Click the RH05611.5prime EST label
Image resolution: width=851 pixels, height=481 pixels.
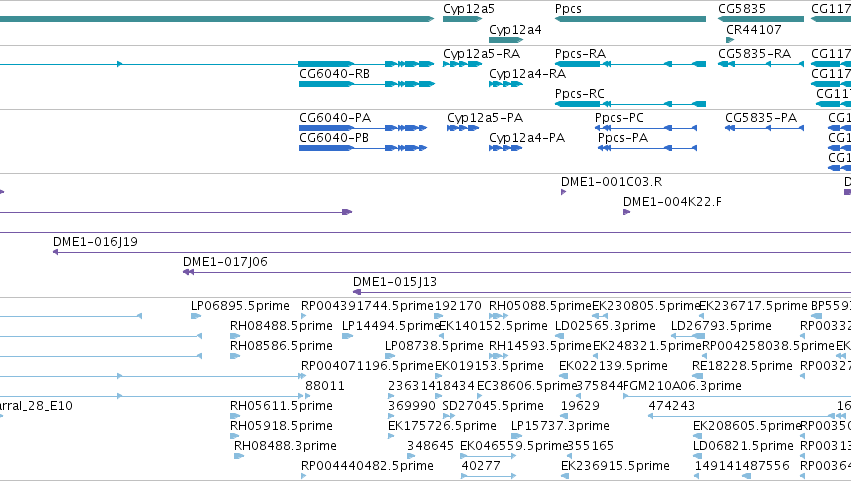pyautogui.click(x=281, y=406)
